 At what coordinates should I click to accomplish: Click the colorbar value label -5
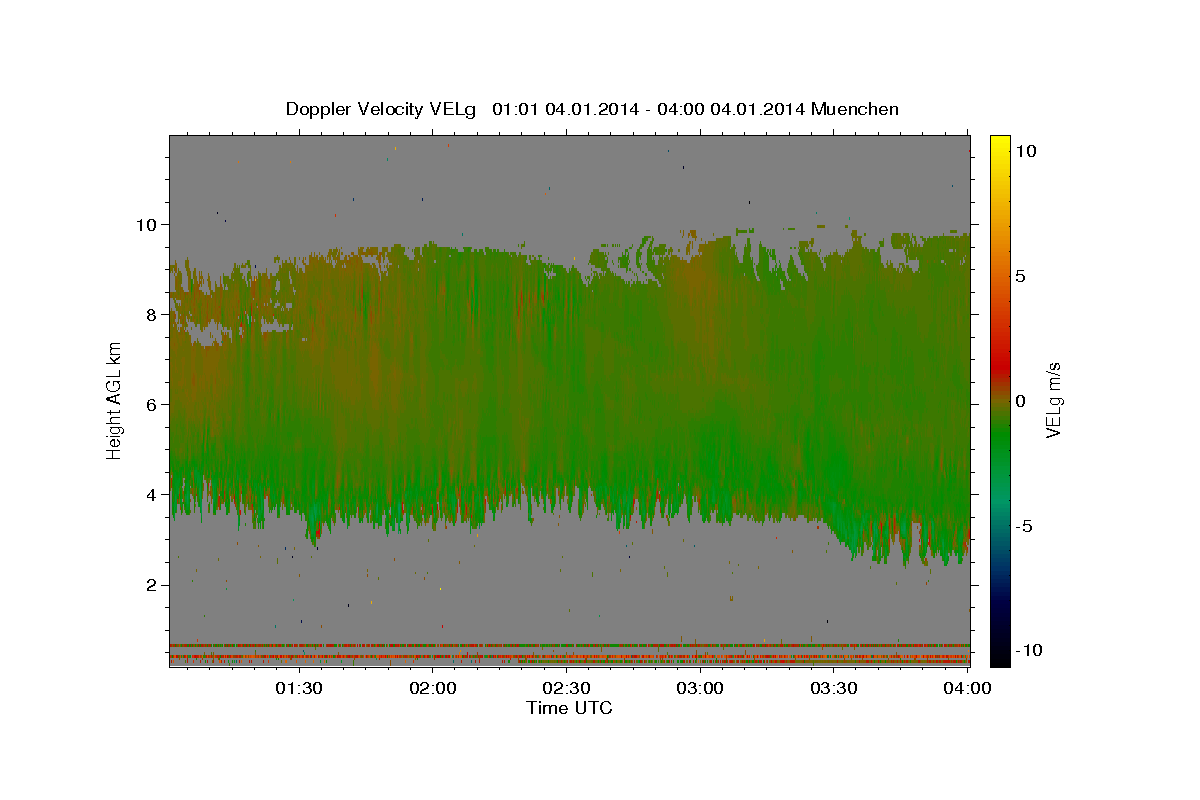(1024, 526)
